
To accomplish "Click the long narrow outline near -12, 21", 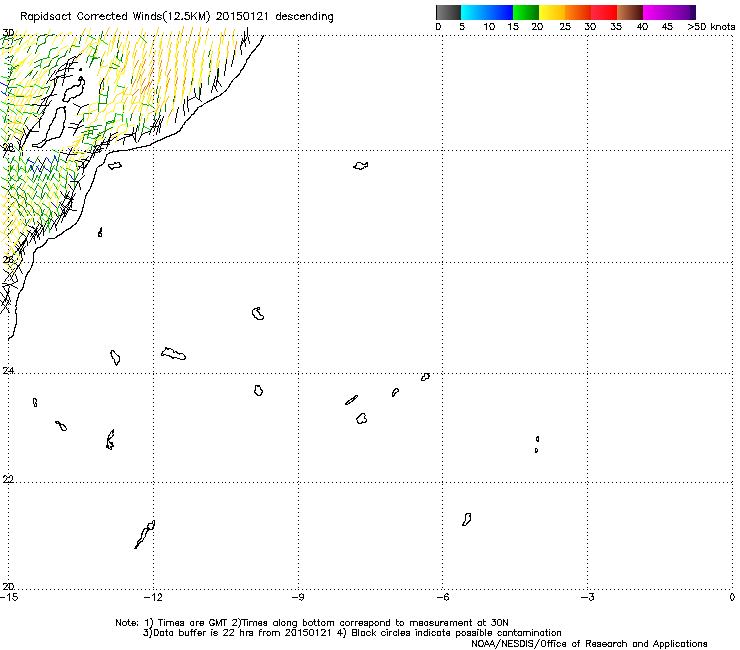I will 145,534.
